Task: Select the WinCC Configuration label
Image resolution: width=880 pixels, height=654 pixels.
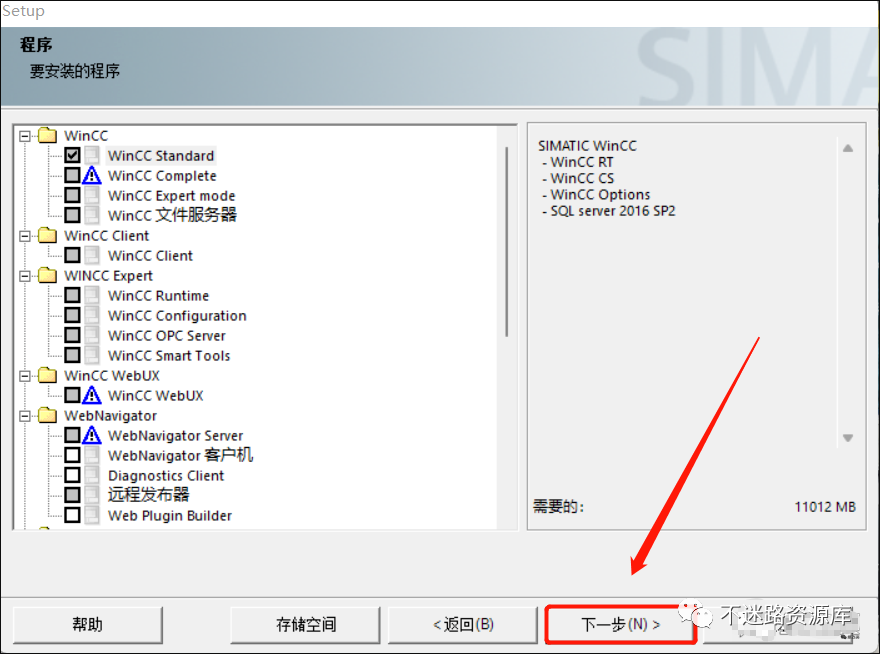Action: click(x=177, y=315)
